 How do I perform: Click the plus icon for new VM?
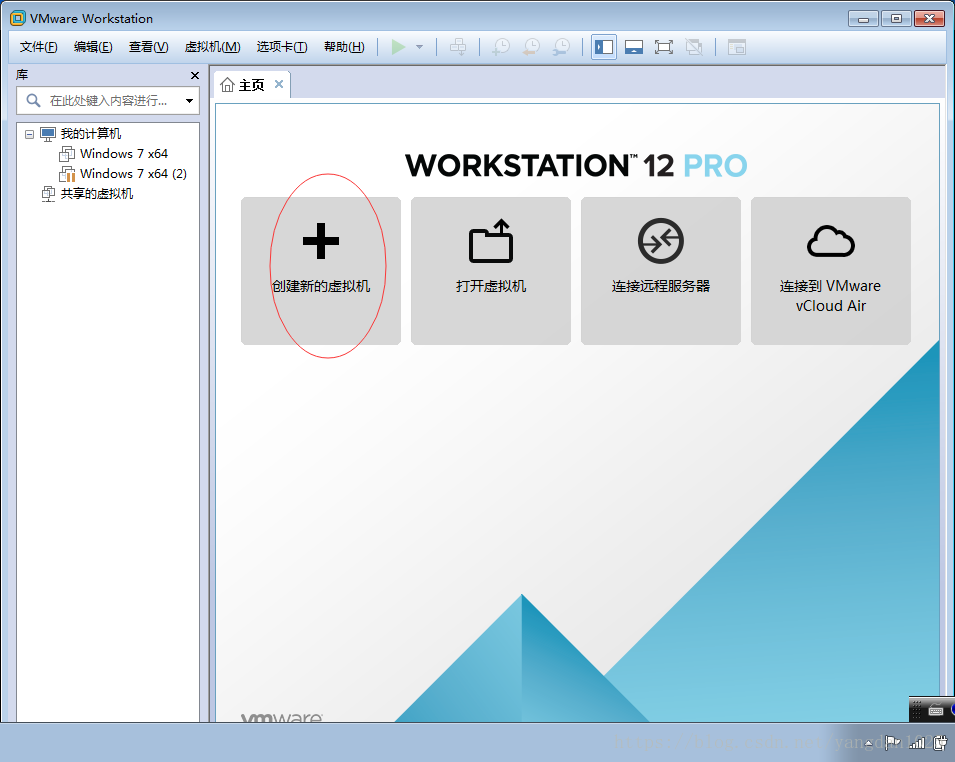[321, 241]
